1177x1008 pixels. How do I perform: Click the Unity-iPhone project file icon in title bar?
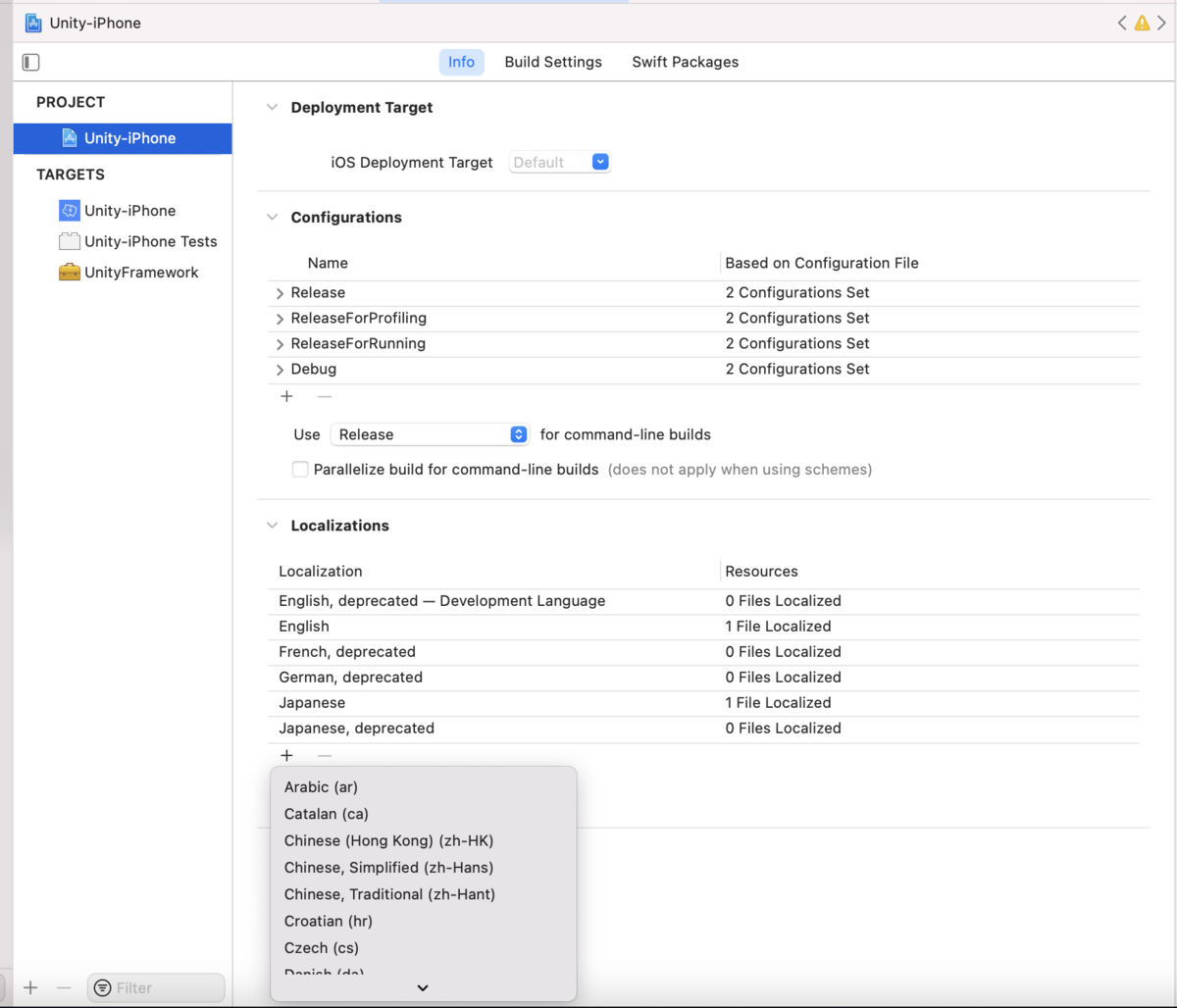pyautogui.click(x=33, y=23)
